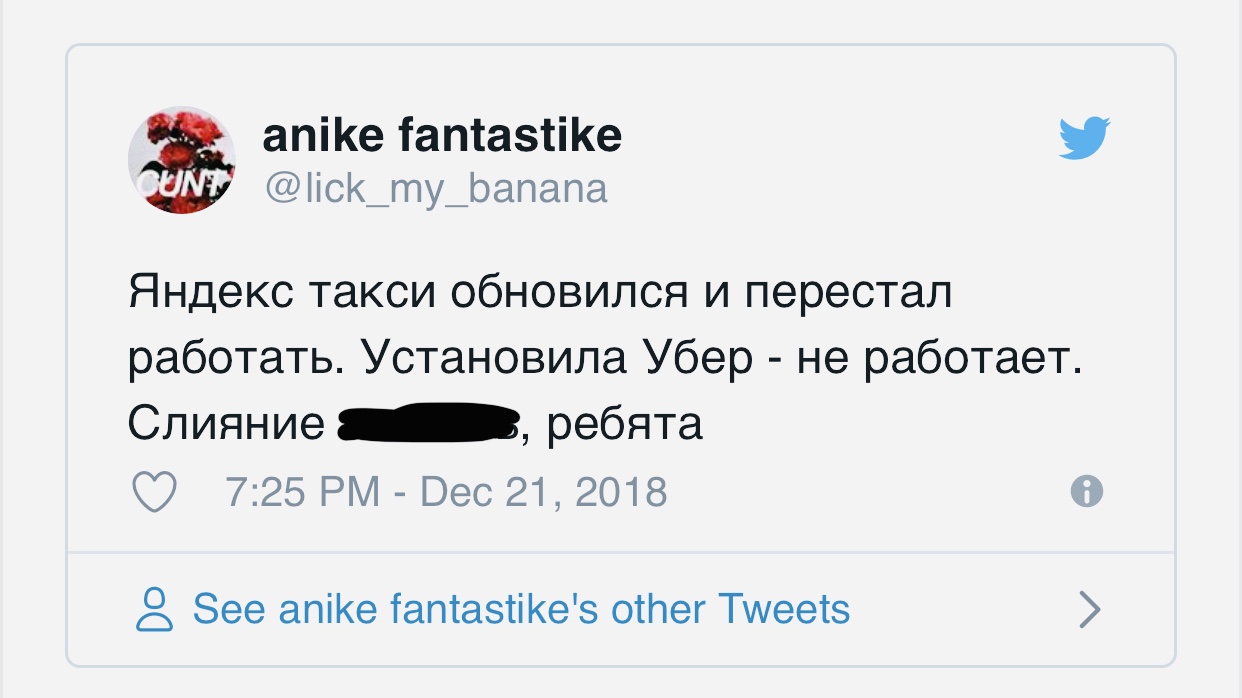Click the blue Twitter bird logo
Viewport: 1242px width, 698px height.
click(1085, 138)
